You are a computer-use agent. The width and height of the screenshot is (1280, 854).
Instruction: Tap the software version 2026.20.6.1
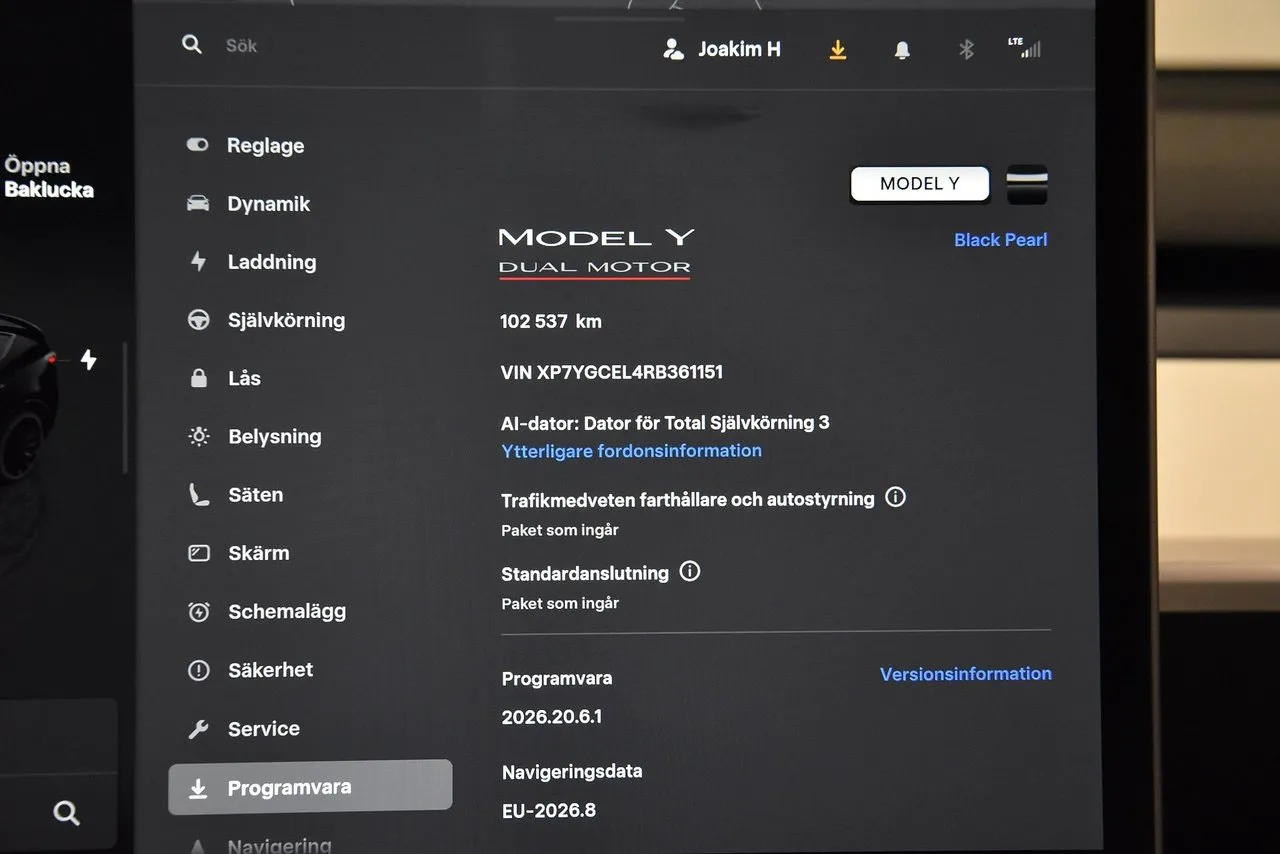point(552,717)
